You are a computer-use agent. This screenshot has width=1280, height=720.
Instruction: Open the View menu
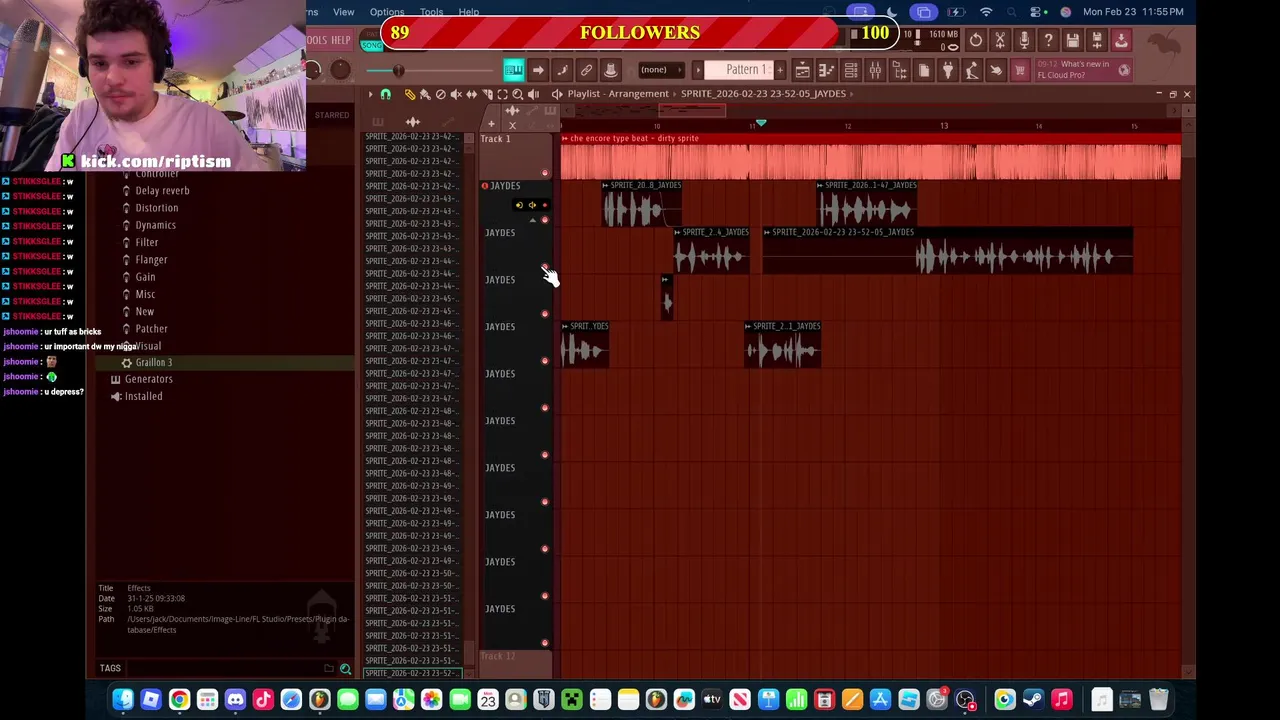(x=343, y=12)
